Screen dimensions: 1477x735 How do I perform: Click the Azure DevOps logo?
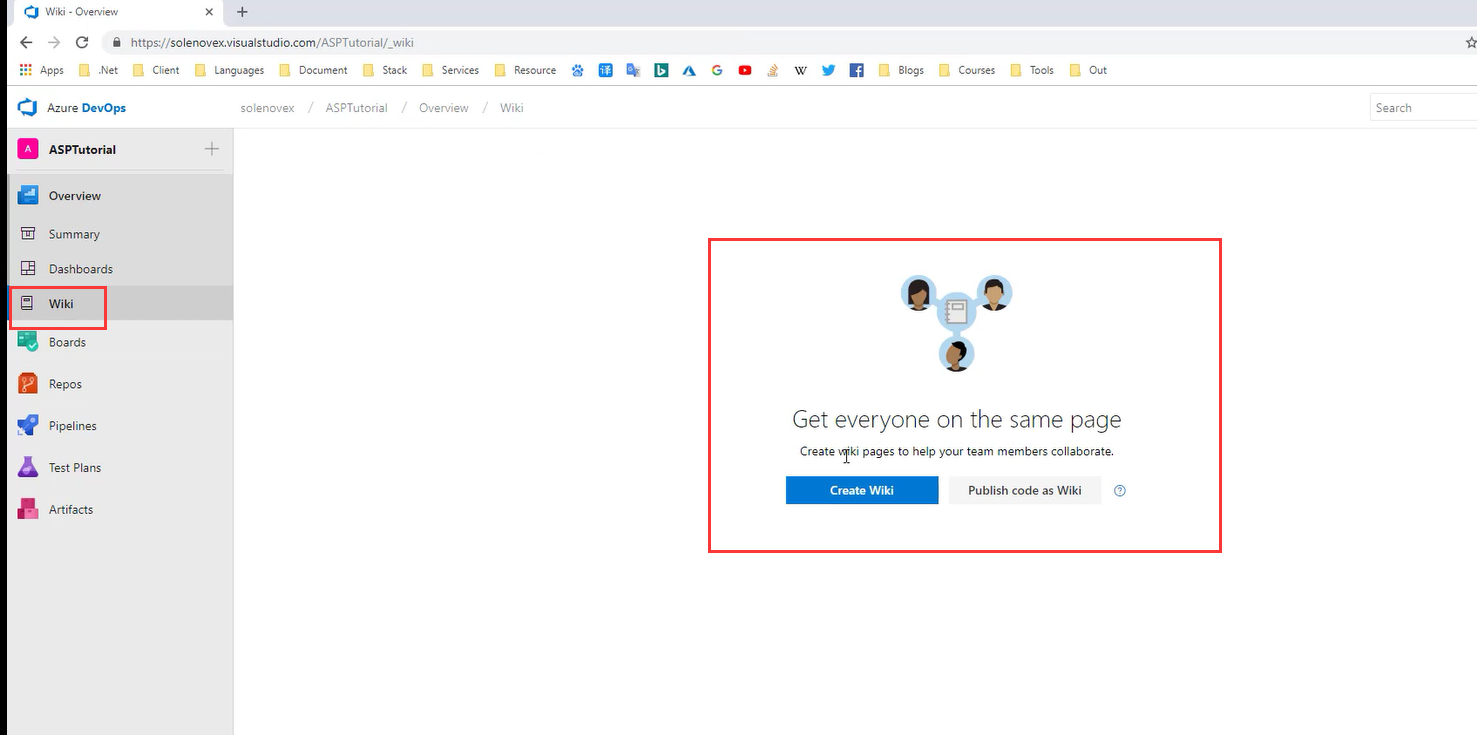point(27,108)
